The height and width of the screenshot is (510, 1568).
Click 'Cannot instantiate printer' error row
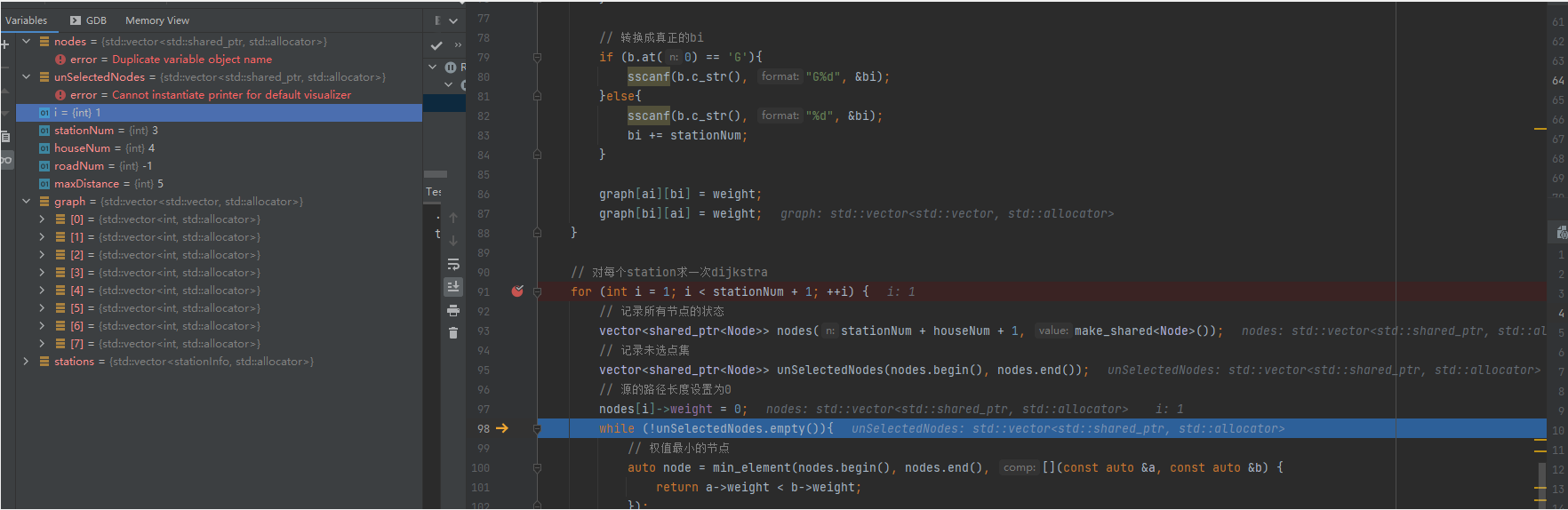point(219,95)
